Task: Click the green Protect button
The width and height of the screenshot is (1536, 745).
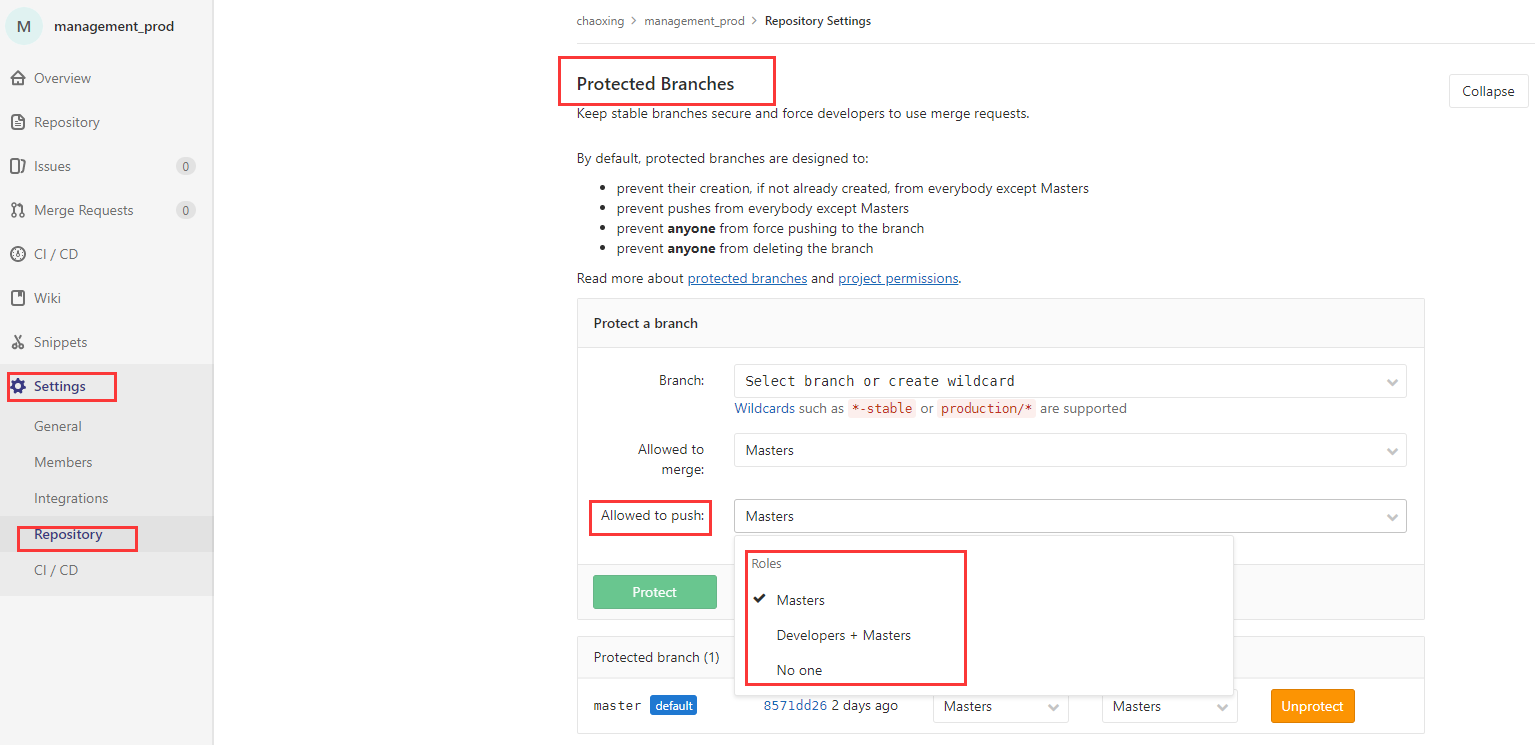Action: point(655,592)
